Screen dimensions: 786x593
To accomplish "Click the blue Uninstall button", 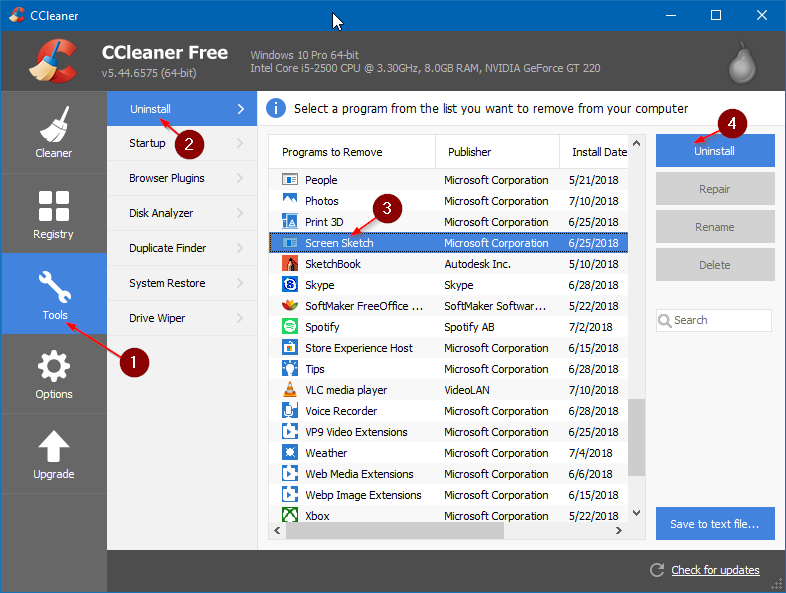I will pos(715,150).
